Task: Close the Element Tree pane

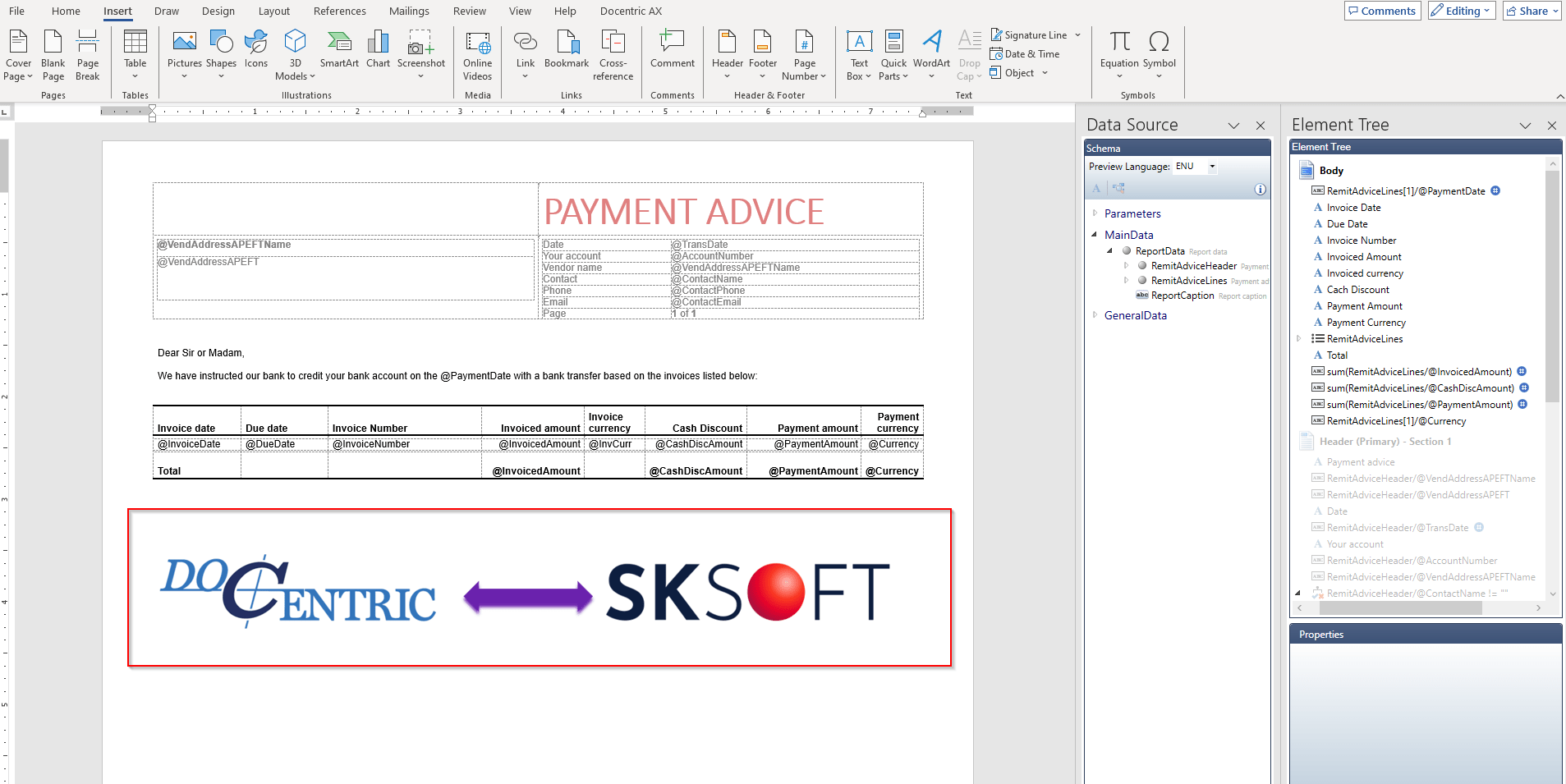Action: coord(1552,126)
